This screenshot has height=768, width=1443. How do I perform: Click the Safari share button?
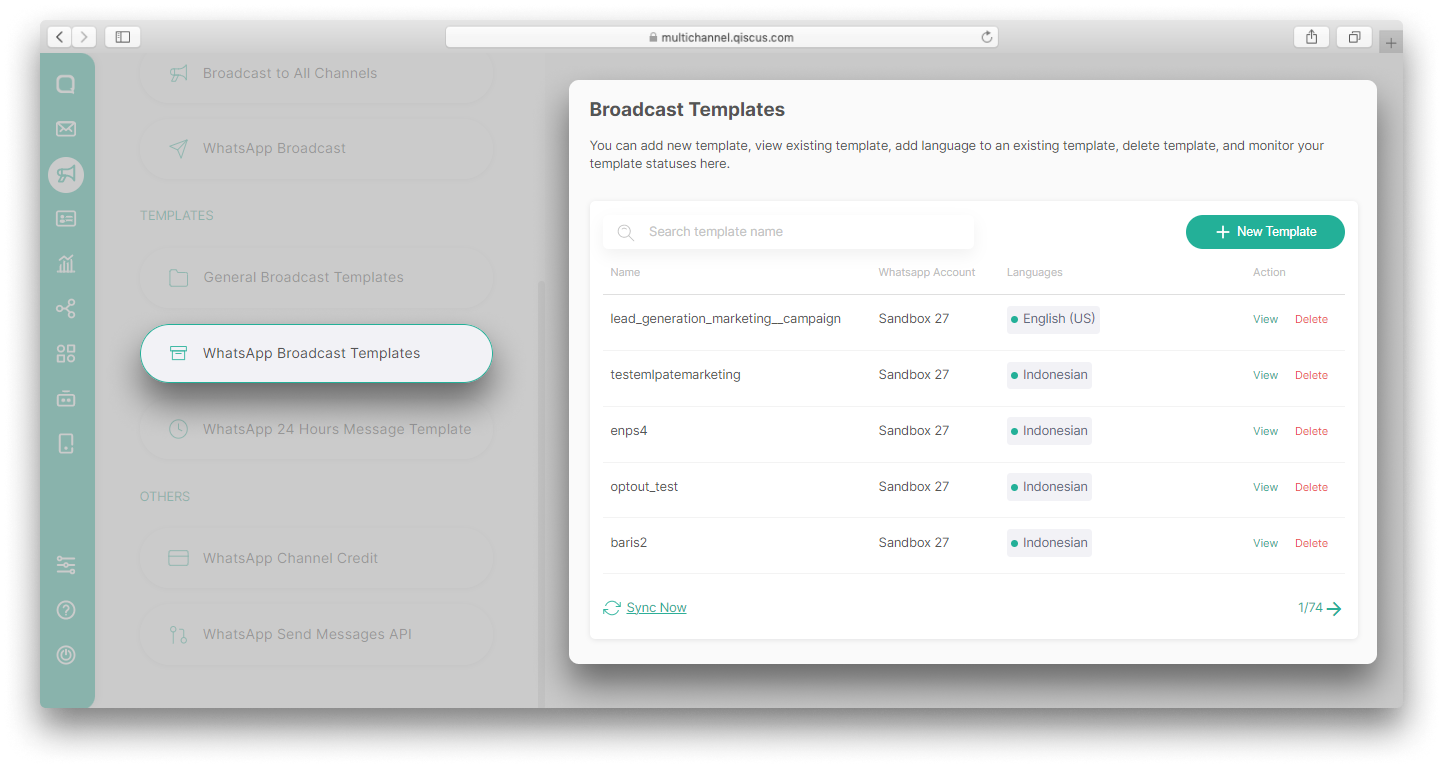point(1311,37)
